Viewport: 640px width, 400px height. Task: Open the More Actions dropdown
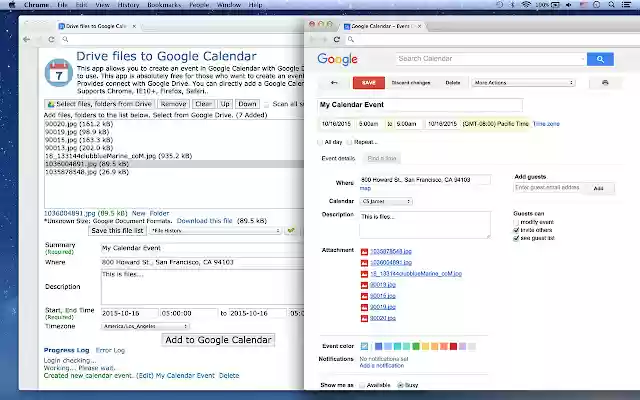523,83
